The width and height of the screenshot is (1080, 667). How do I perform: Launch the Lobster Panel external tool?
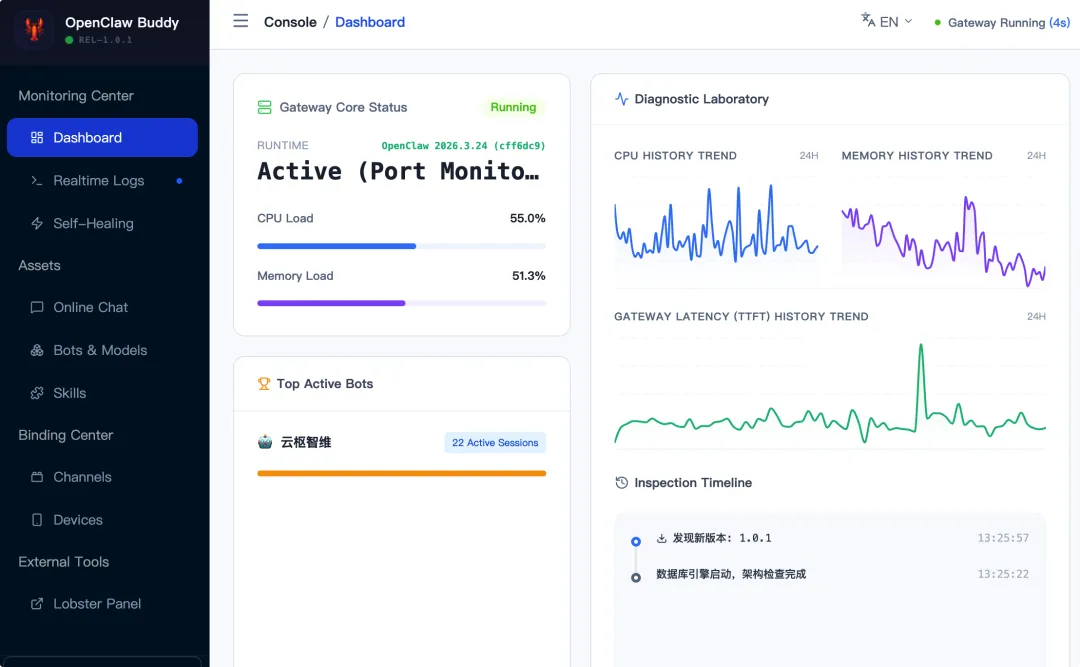[102, 604]
